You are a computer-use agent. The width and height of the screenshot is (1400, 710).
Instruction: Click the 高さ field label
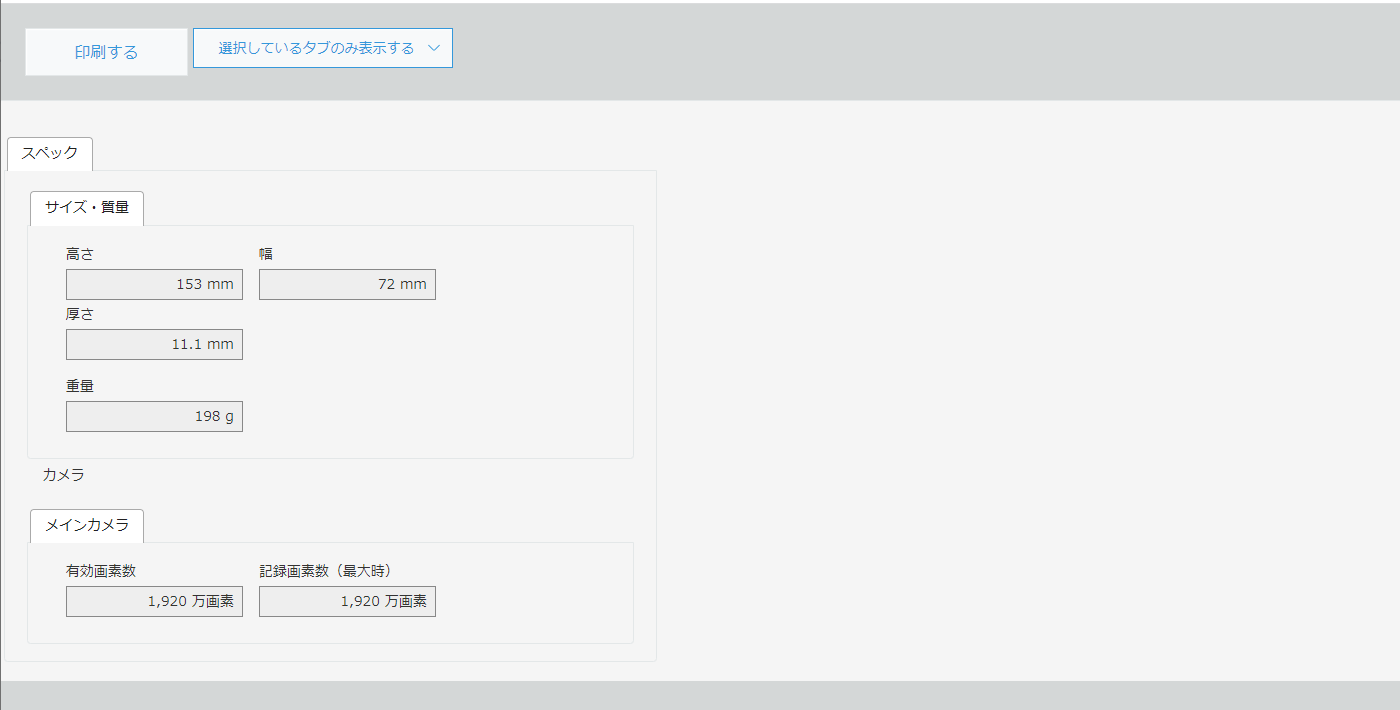point(80,254)
